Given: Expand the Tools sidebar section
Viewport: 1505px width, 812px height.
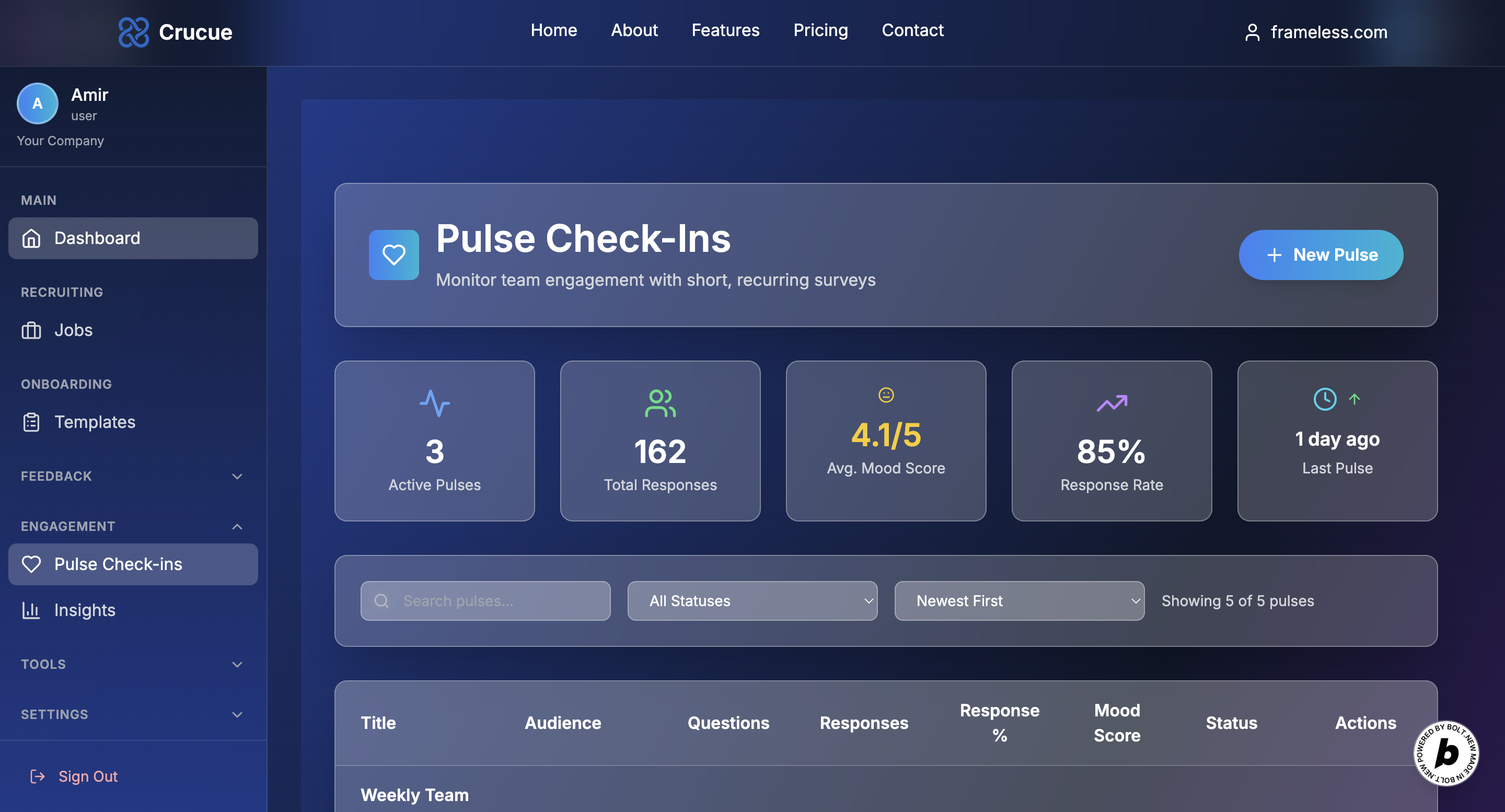Looking at the screenshot, I should coord(237,664).
